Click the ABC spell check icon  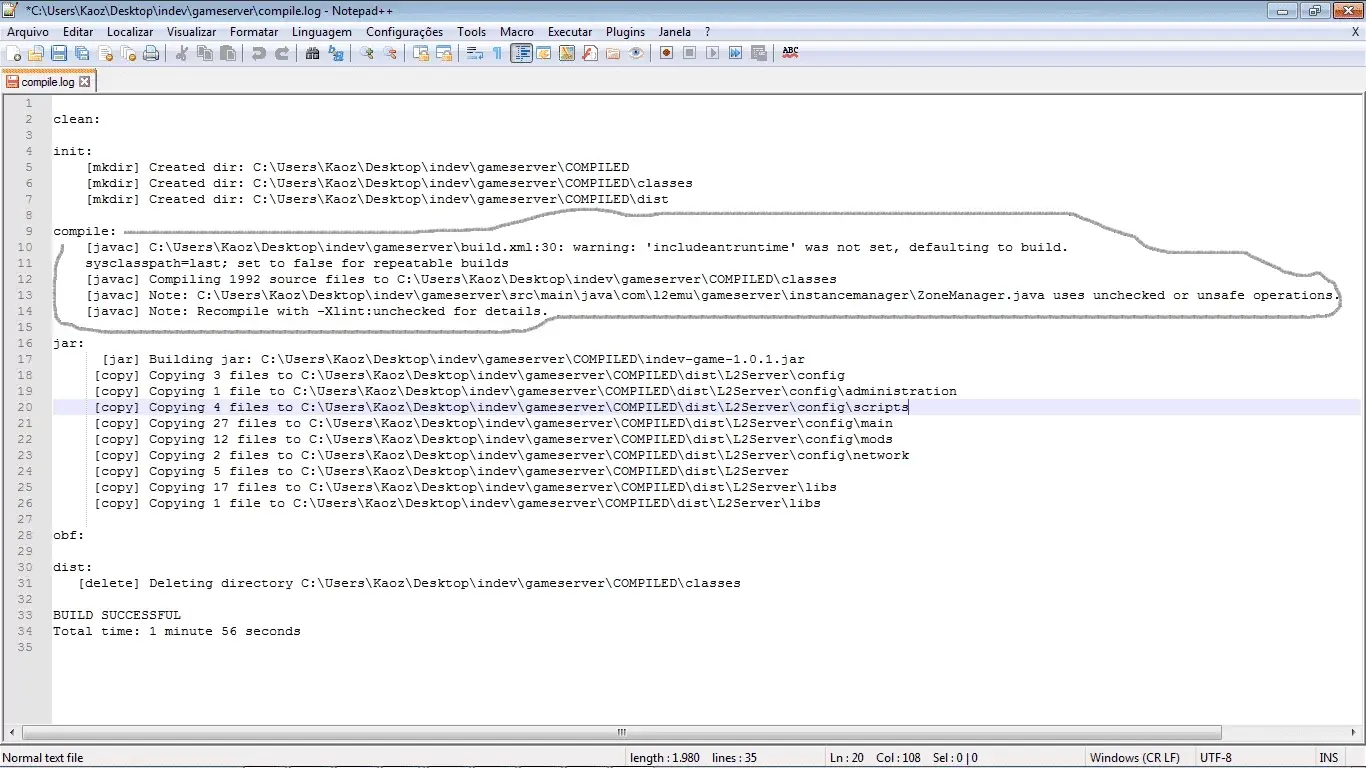[790, 53]
